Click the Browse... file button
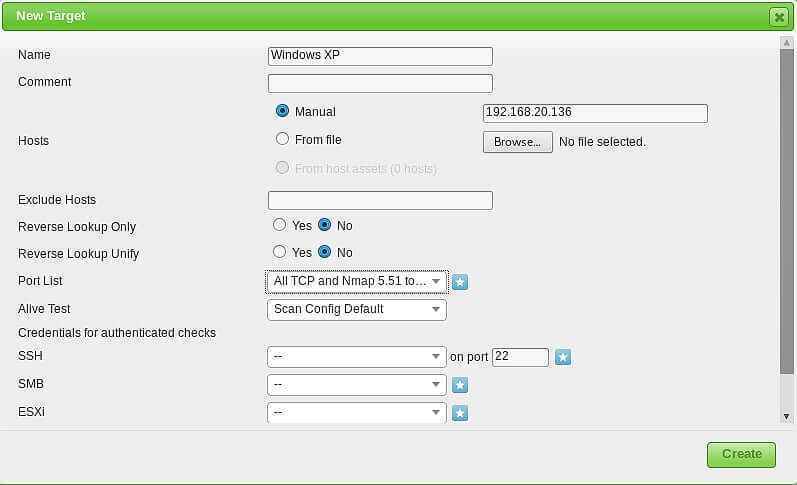 pos(517,142)
